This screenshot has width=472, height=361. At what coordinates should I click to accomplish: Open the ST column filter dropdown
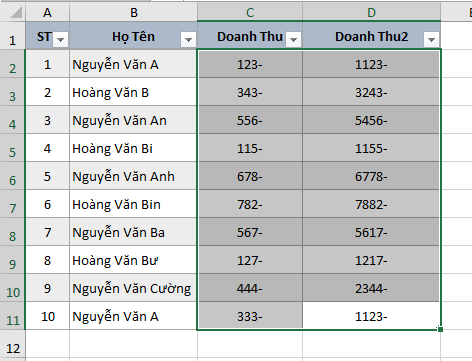click(x=61, y=40)
